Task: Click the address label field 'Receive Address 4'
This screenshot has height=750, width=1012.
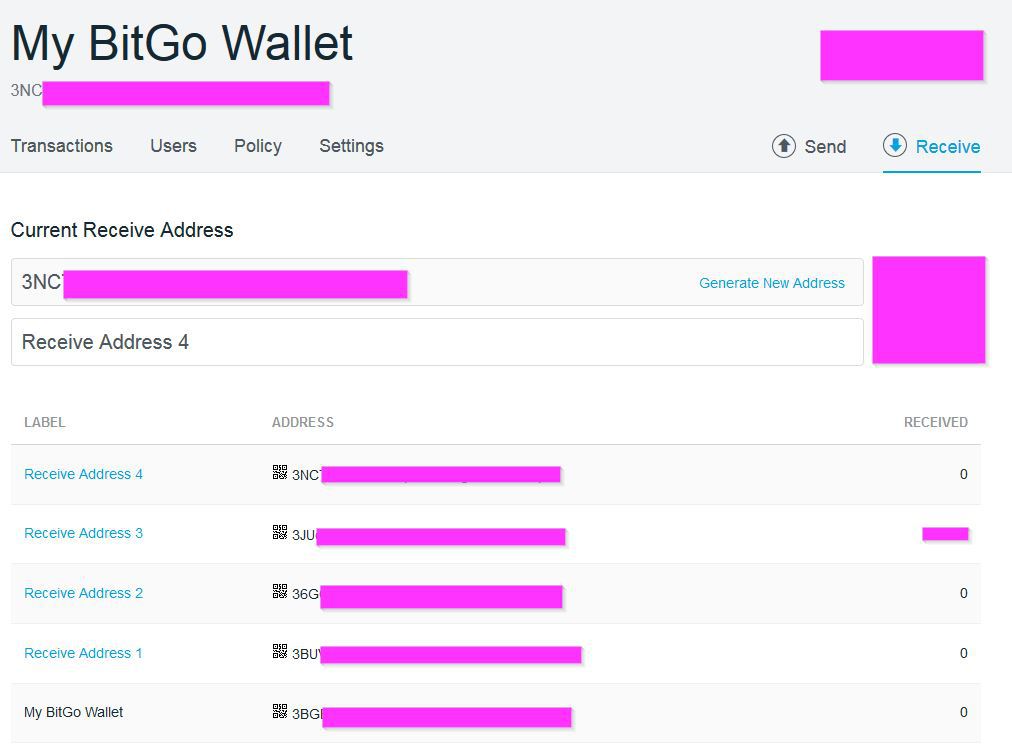Action: coord(437,342)
